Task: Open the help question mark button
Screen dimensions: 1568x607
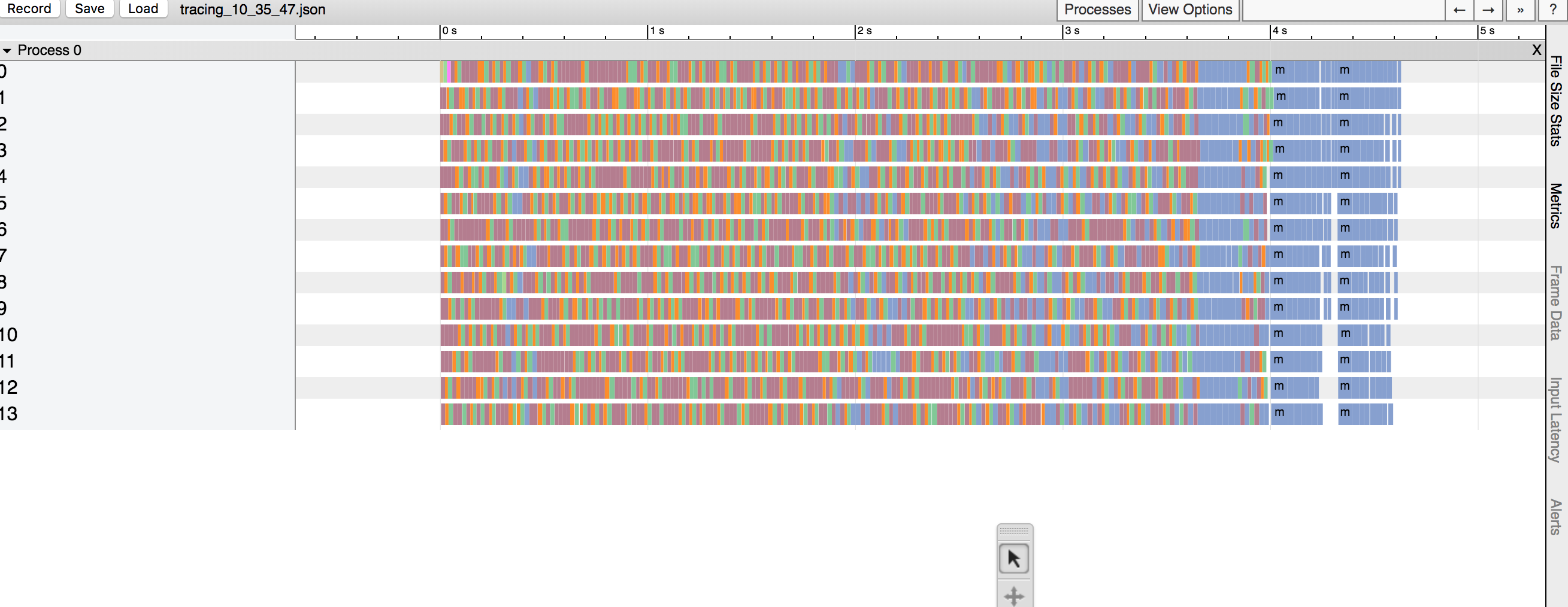Action: 1553,10
